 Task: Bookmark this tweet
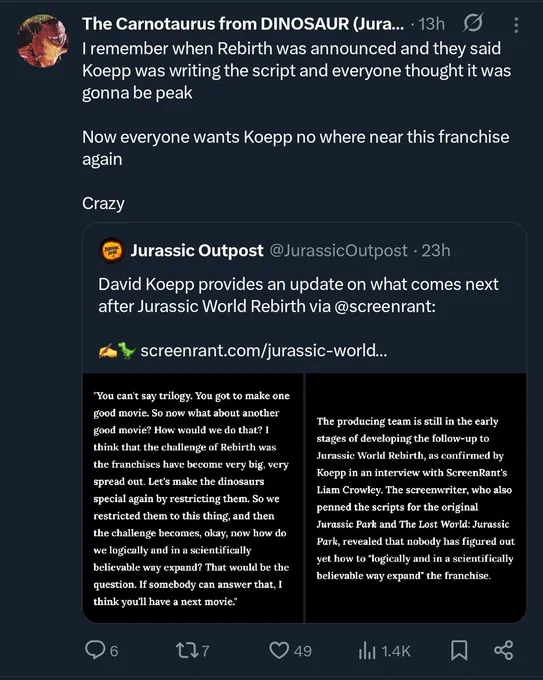459,650
